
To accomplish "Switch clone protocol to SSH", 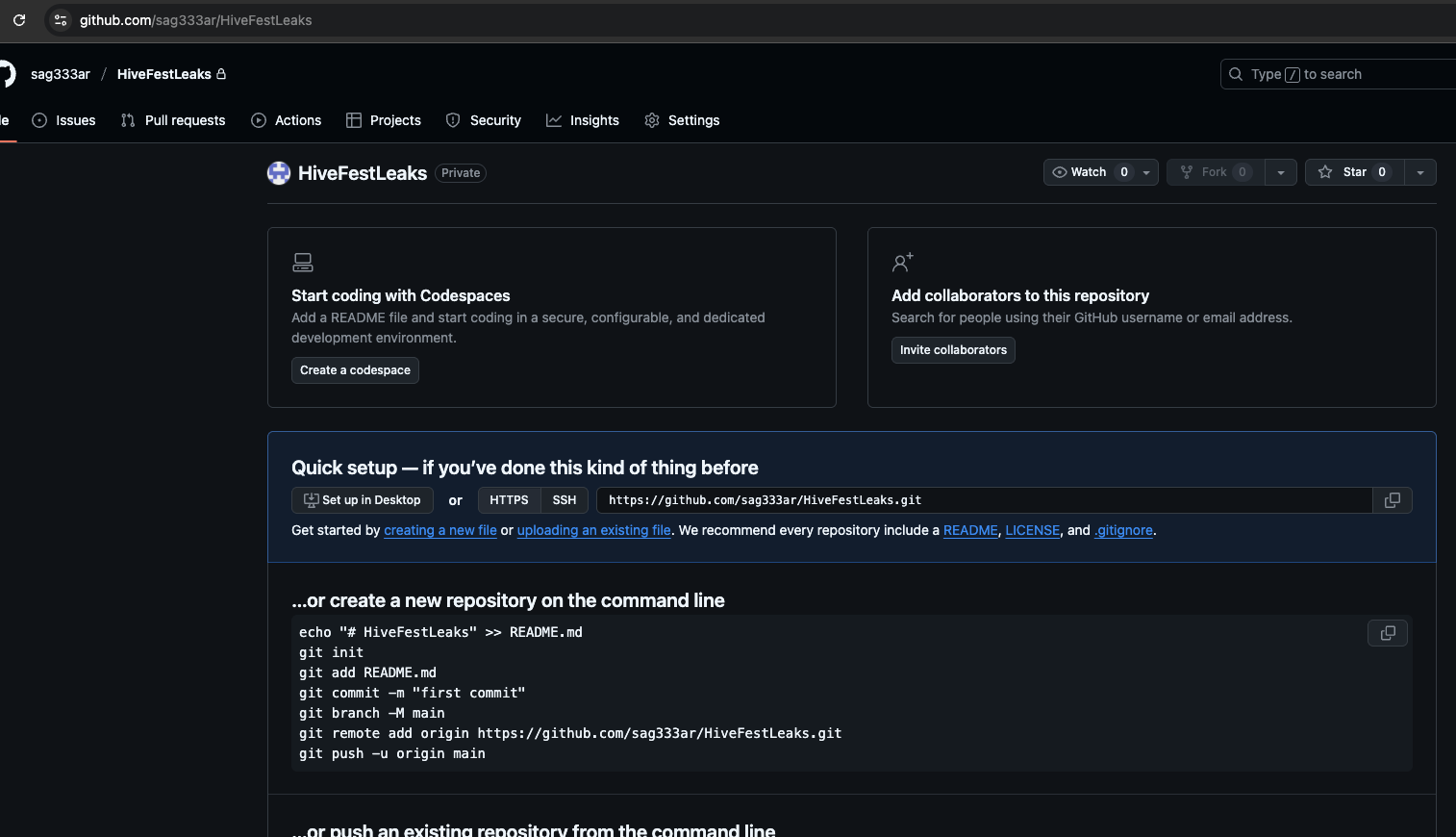I will [x=564, y=500].
